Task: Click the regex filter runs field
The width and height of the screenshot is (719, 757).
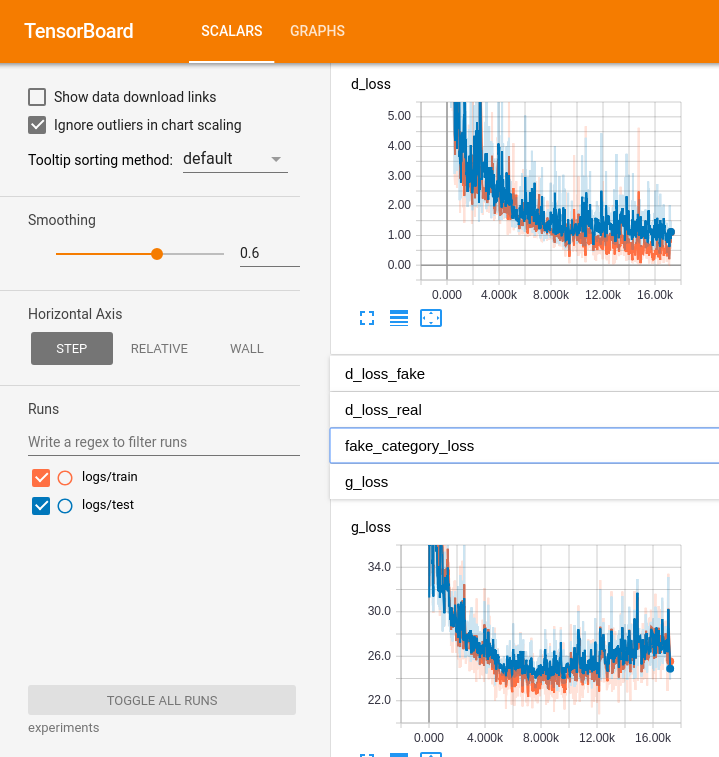Action: click(x=164, y=442)
